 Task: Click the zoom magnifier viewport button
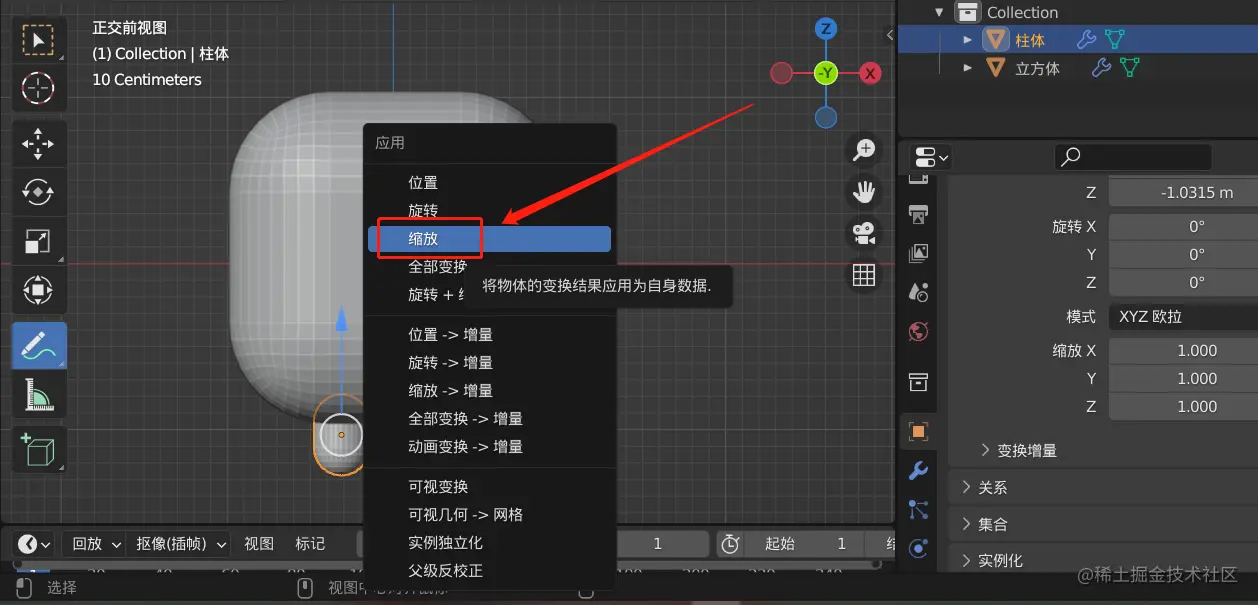pyautogui.click(x=863, y=150)
